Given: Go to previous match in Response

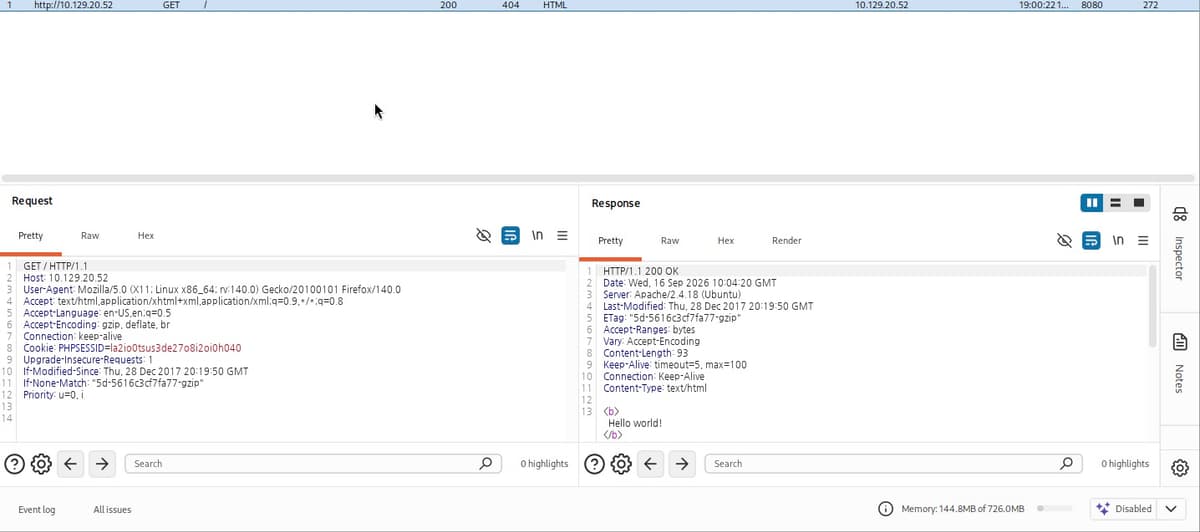Looking at the screenshot, I should click(x=650, y=463).
